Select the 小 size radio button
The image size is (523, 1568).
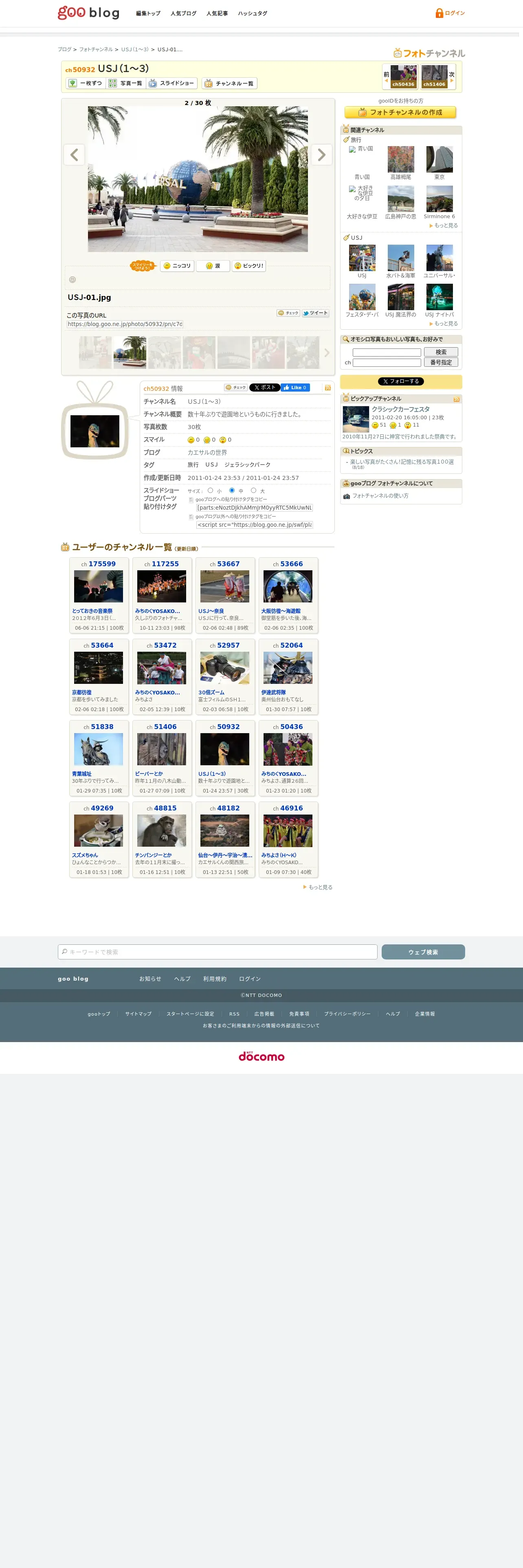210,491
